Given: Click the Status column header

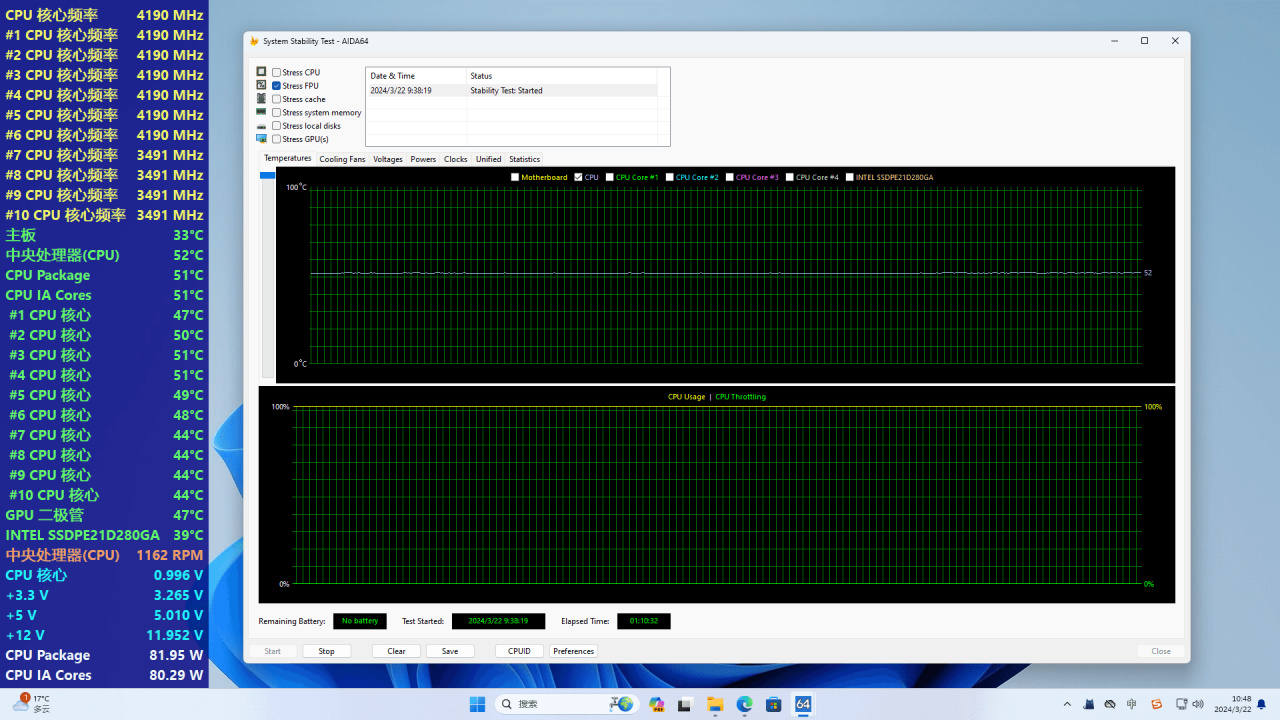Looking at the screenshot, I should [562, 76].
